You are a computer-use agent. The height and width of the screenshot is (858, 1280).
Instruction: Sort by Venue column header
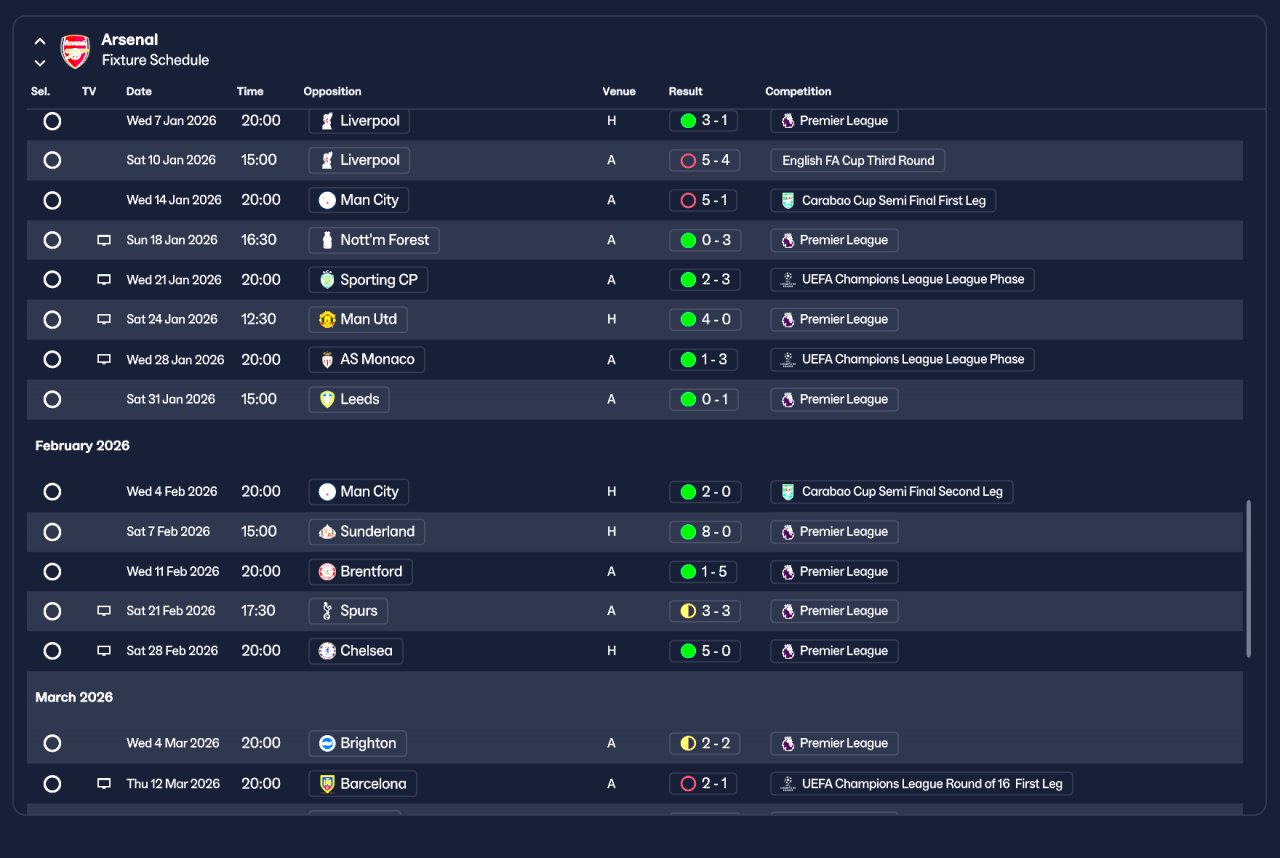[619, 91]
